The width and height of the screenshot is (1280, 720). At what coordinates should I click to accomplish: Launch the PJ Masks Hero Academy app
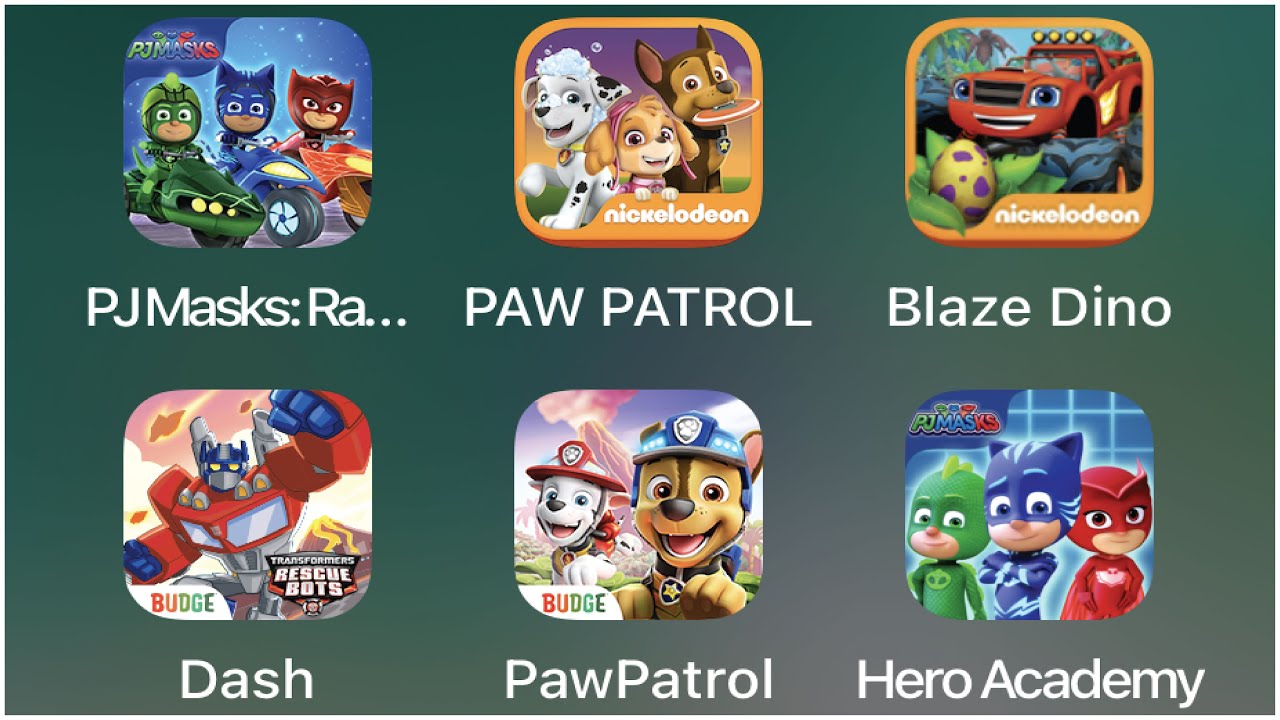point(1029,504)
